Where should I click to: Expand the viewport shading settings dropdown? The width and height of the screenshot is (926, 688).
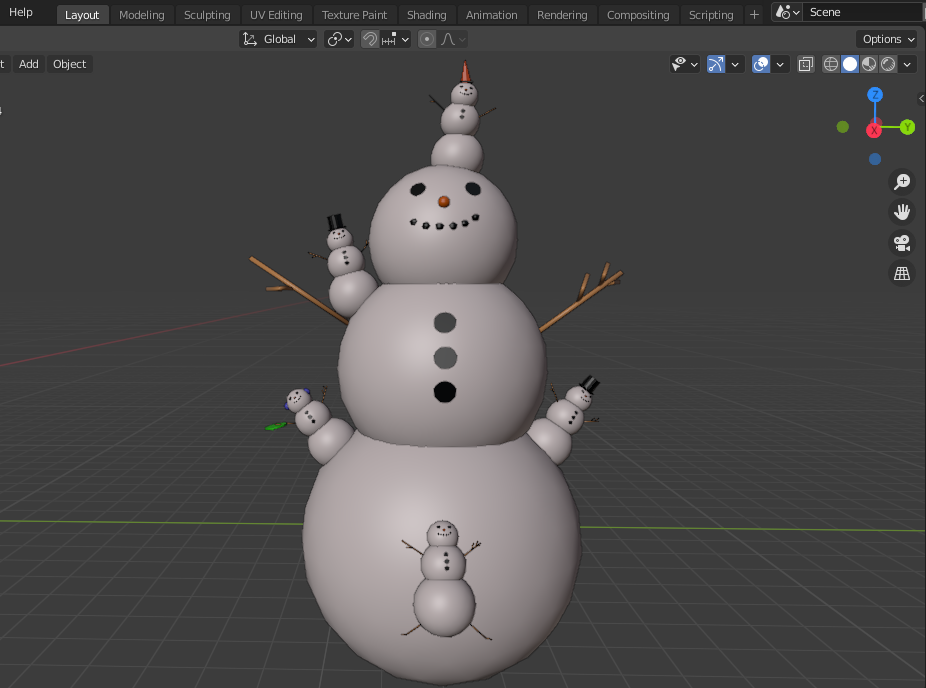(907, 63)
